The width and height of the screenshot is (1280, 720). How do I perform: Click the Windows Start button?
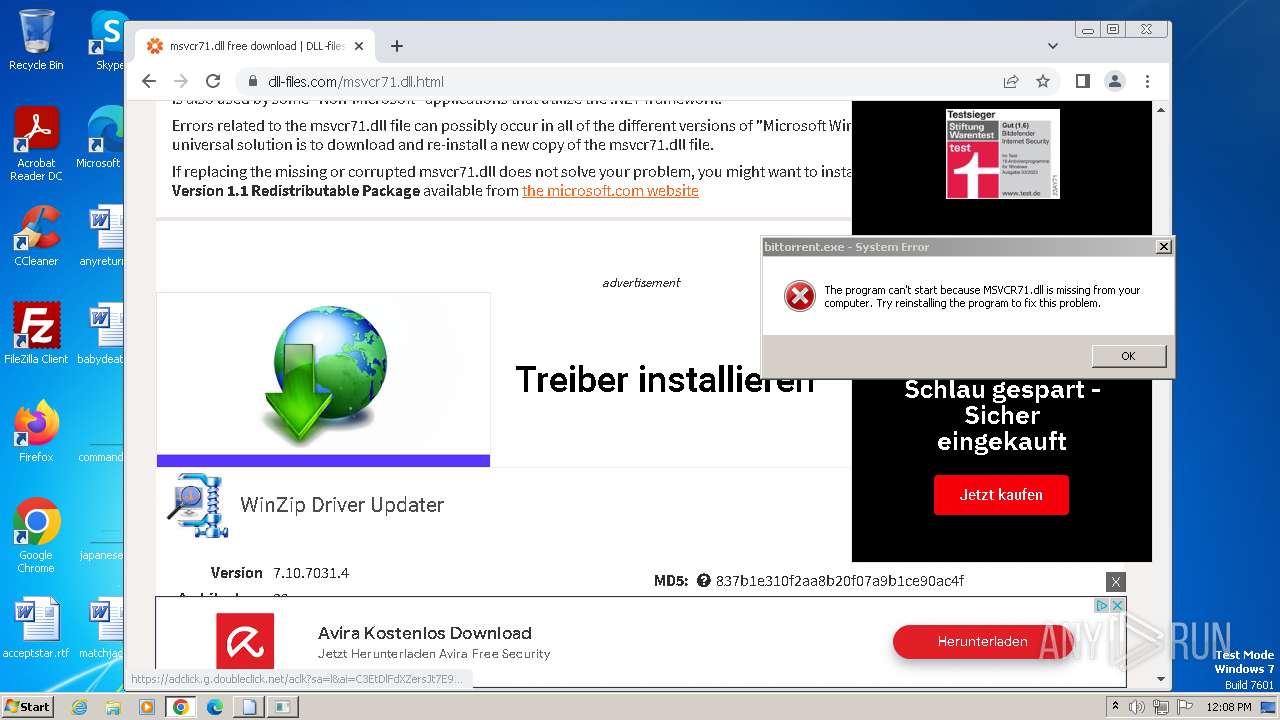tap(27, 706)
